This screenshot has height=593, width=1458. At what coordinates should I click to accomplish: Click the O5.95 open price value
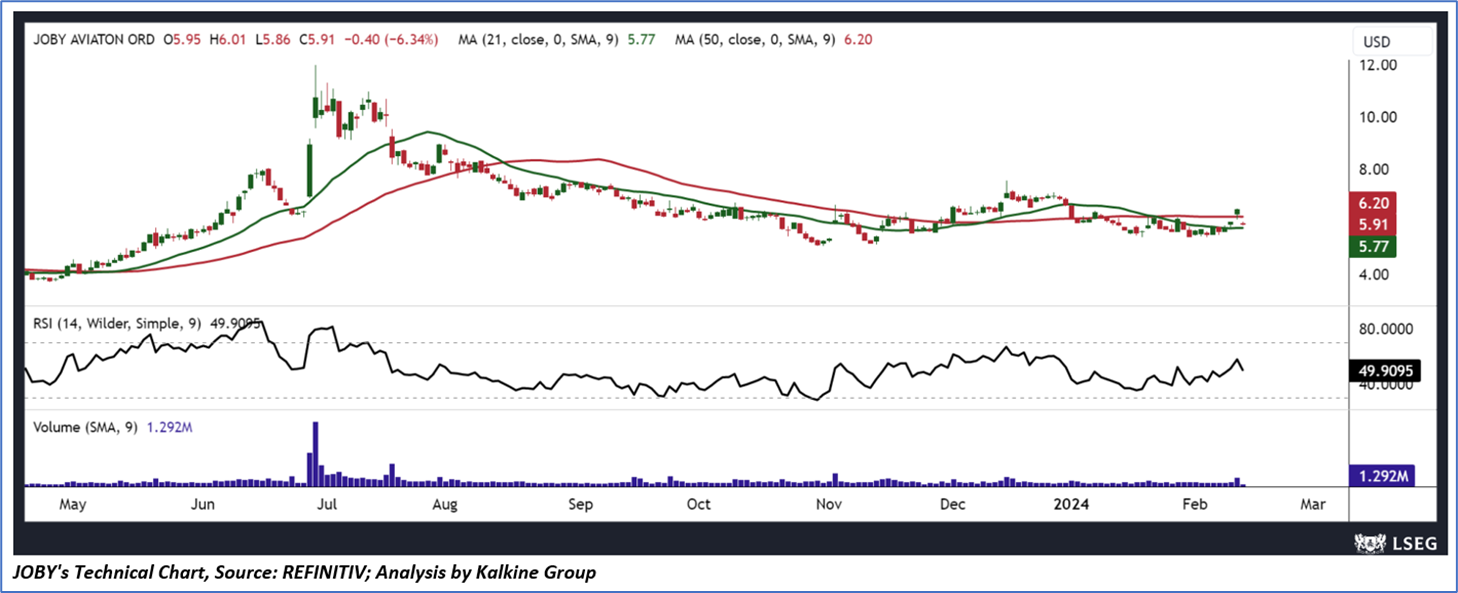point(183,40)
